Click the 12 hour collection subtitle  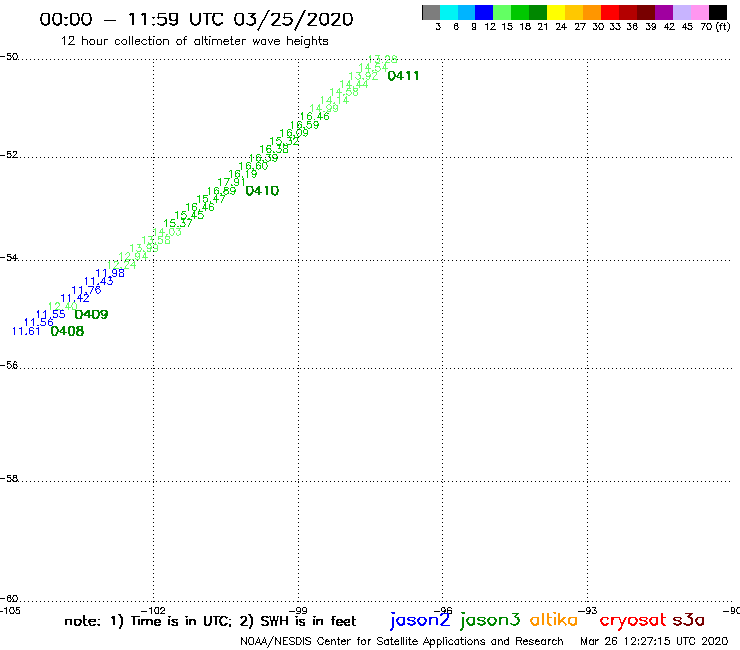[194, 41]
